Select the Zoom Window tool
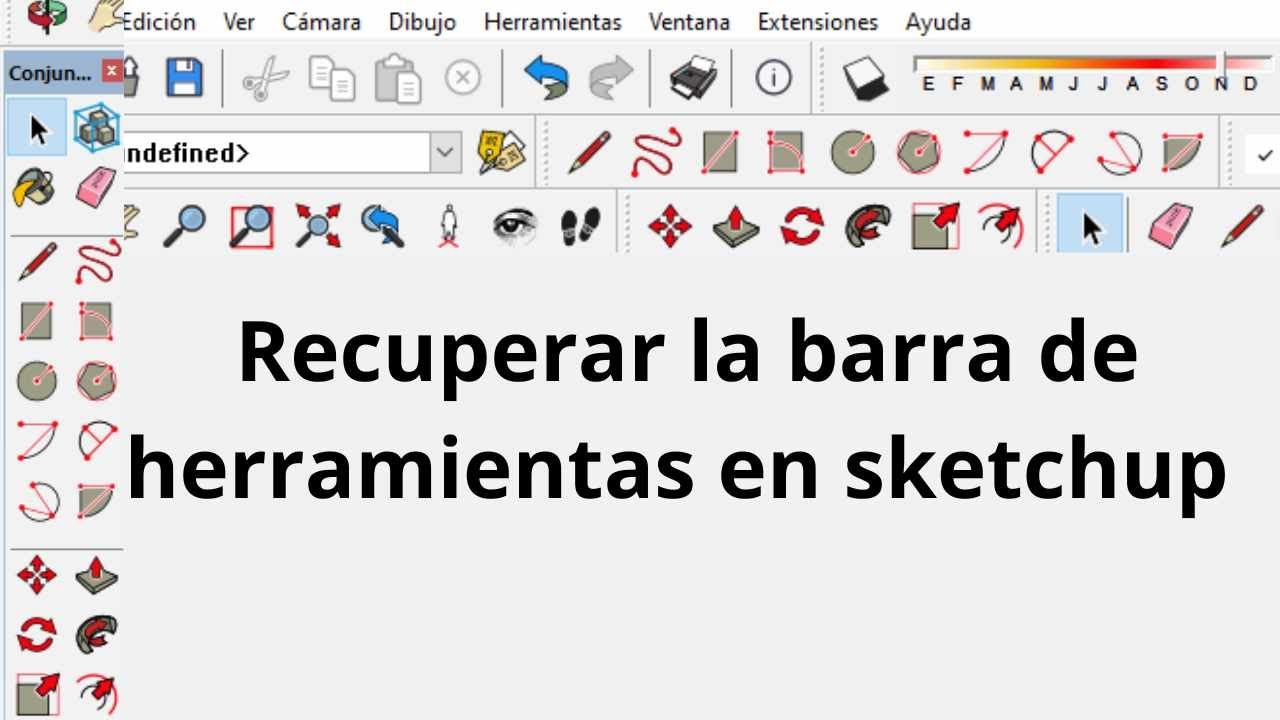Screen dimensions: 1280x720 tap(251, 226)
